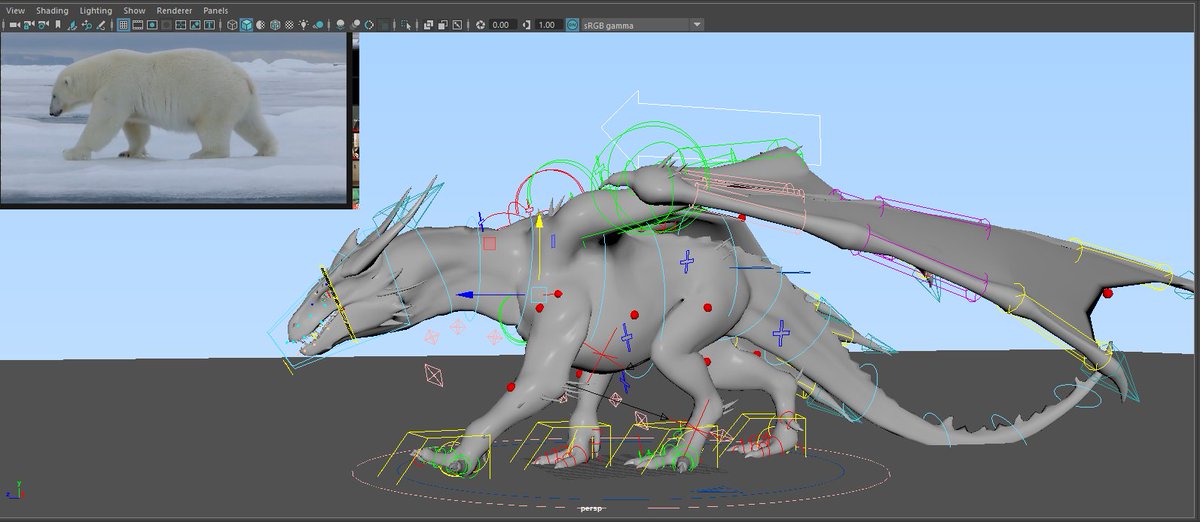Open the Camera Attributes icon
This screenshot has width=1200, height=522.
43,24
